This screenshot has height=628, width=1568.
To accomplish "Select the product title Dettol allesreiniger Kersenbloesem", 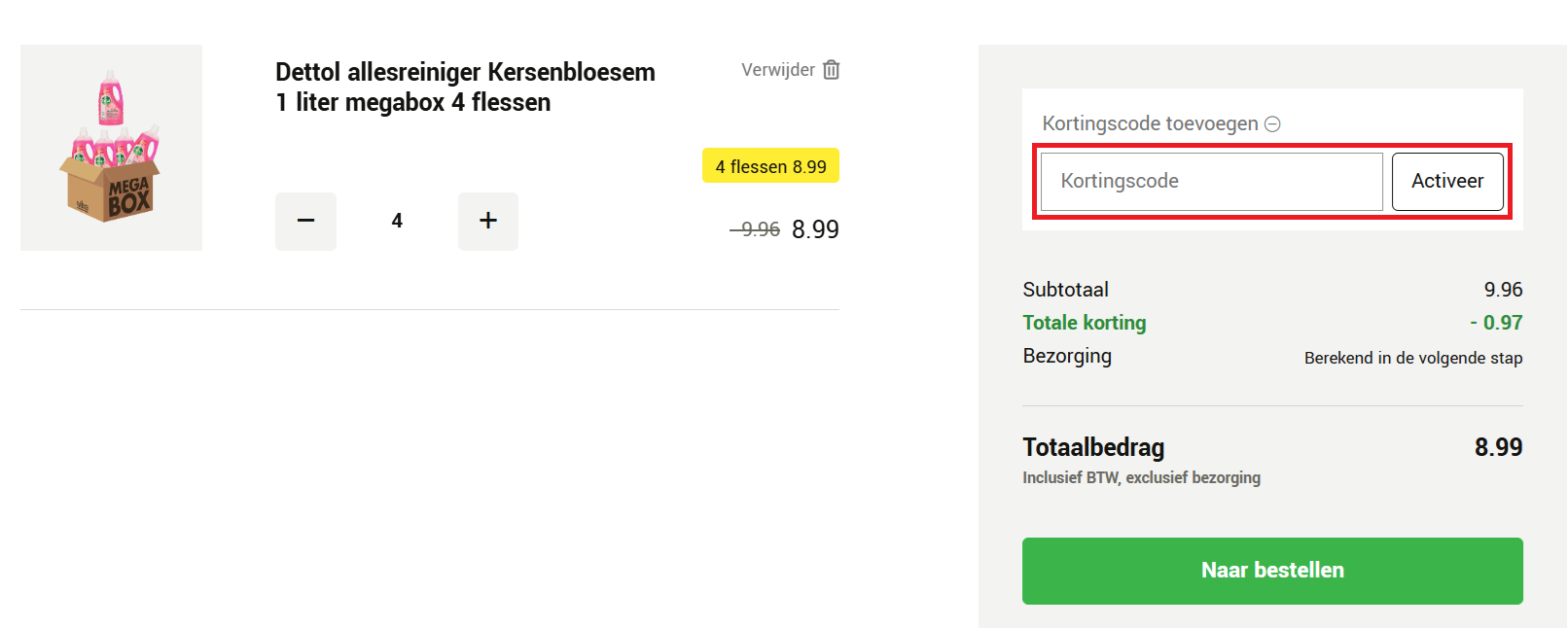I will pyautogui.click(x=465, y=86).
